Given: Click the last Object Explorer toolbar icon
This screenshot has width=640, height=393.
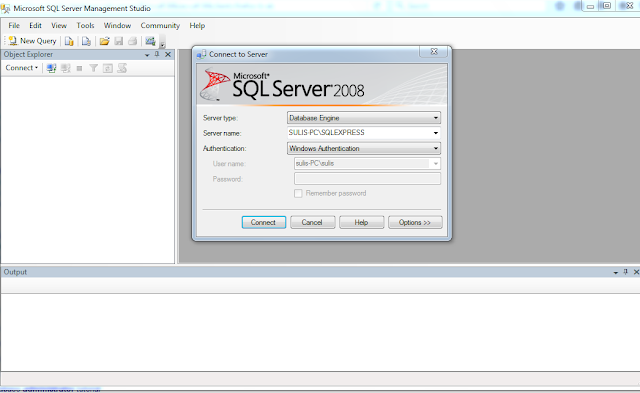Looking at the screenshot, I should click(x=122, y=68).
